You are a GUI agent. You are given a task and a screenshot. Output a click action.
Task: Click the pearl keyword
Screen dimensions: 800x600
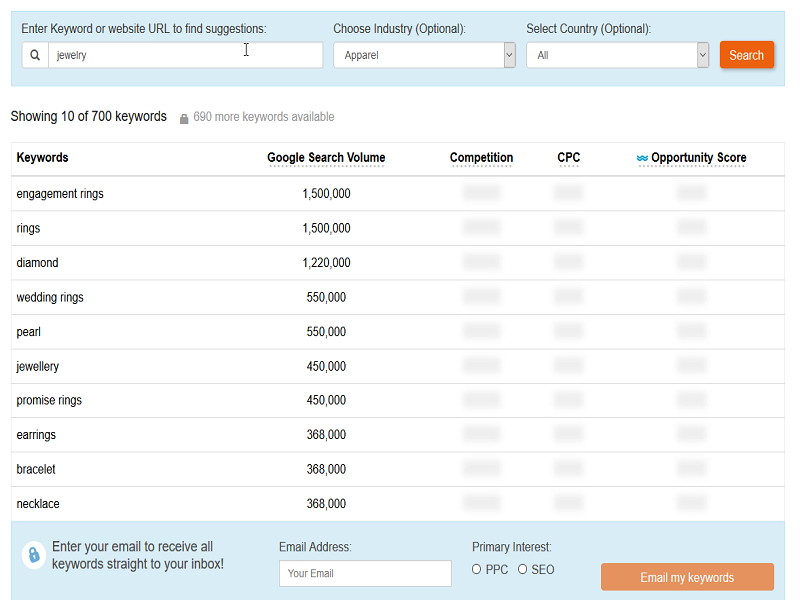pos(29,332)
